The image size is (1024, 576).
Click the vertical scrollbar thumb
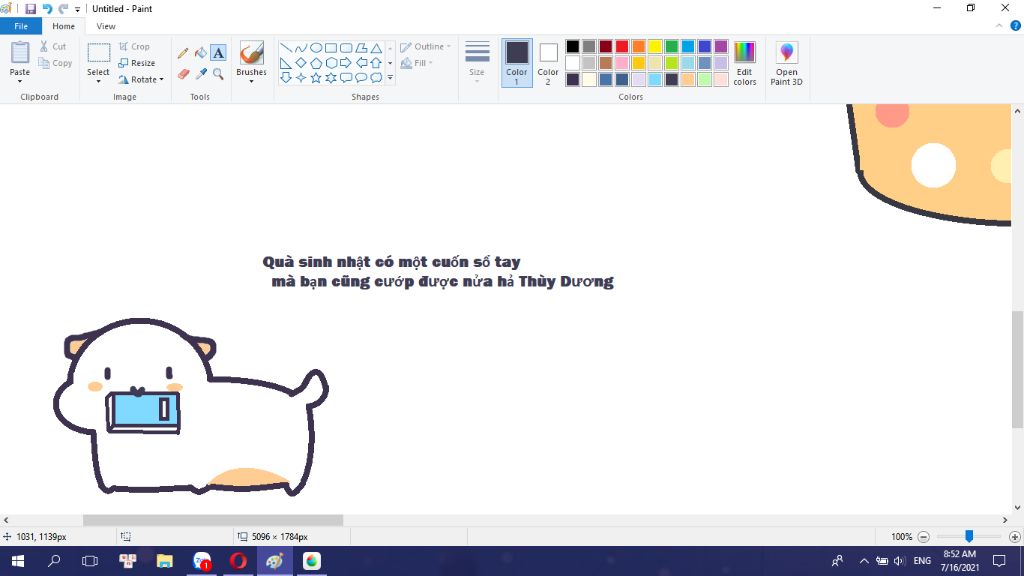click(x=1017, y=370)
